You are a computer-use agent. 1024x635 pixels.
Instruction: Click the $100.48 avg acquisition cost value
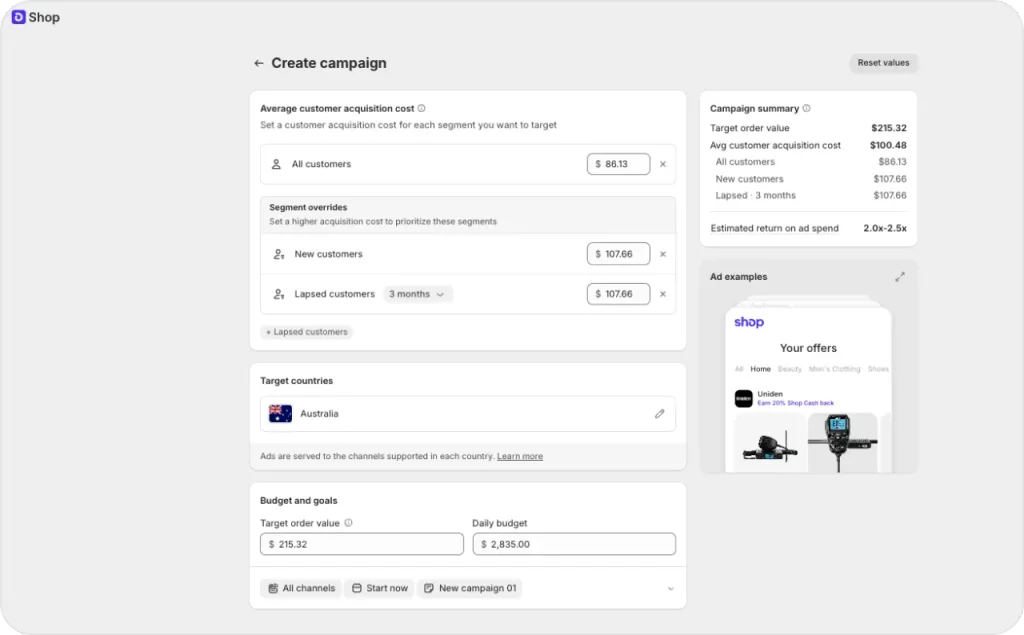888,145
